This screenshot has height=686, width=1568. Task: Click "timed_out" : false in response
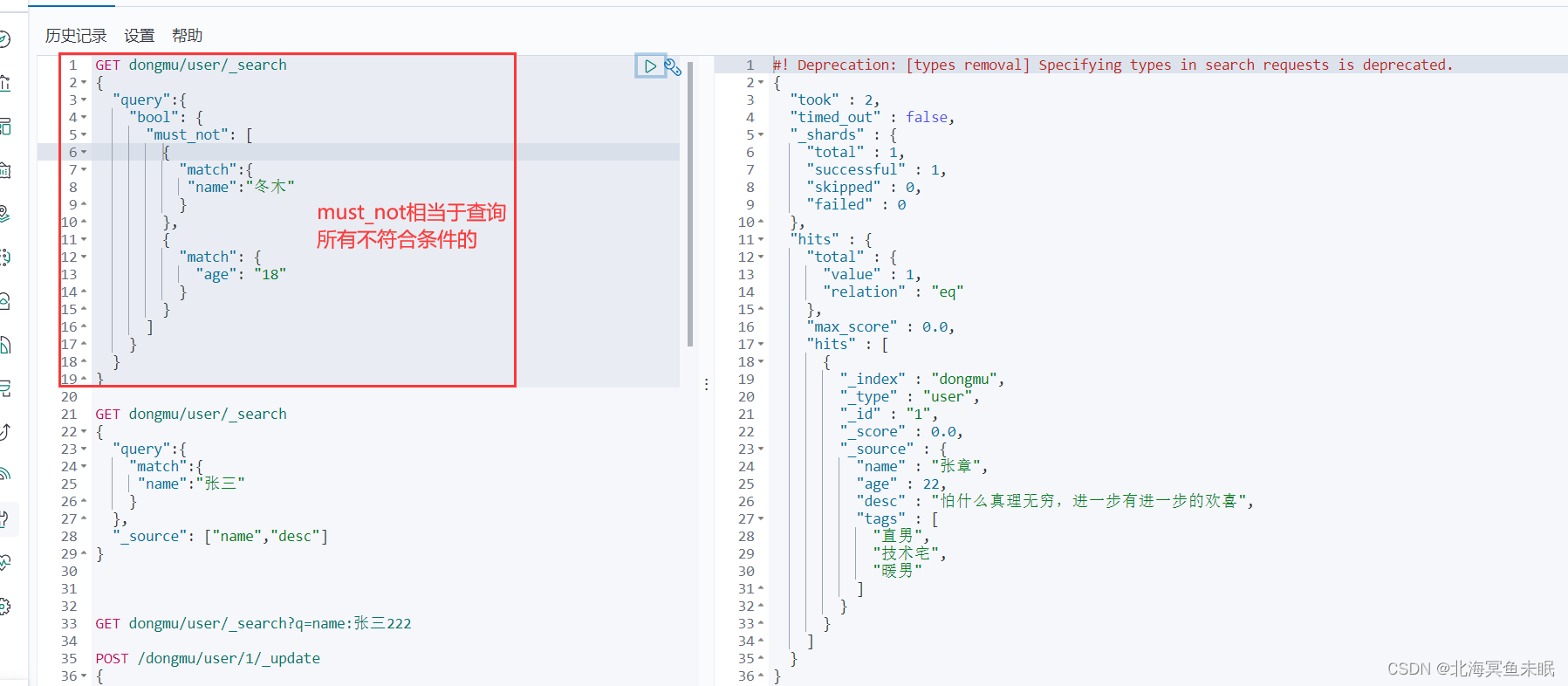coord(872,117)
